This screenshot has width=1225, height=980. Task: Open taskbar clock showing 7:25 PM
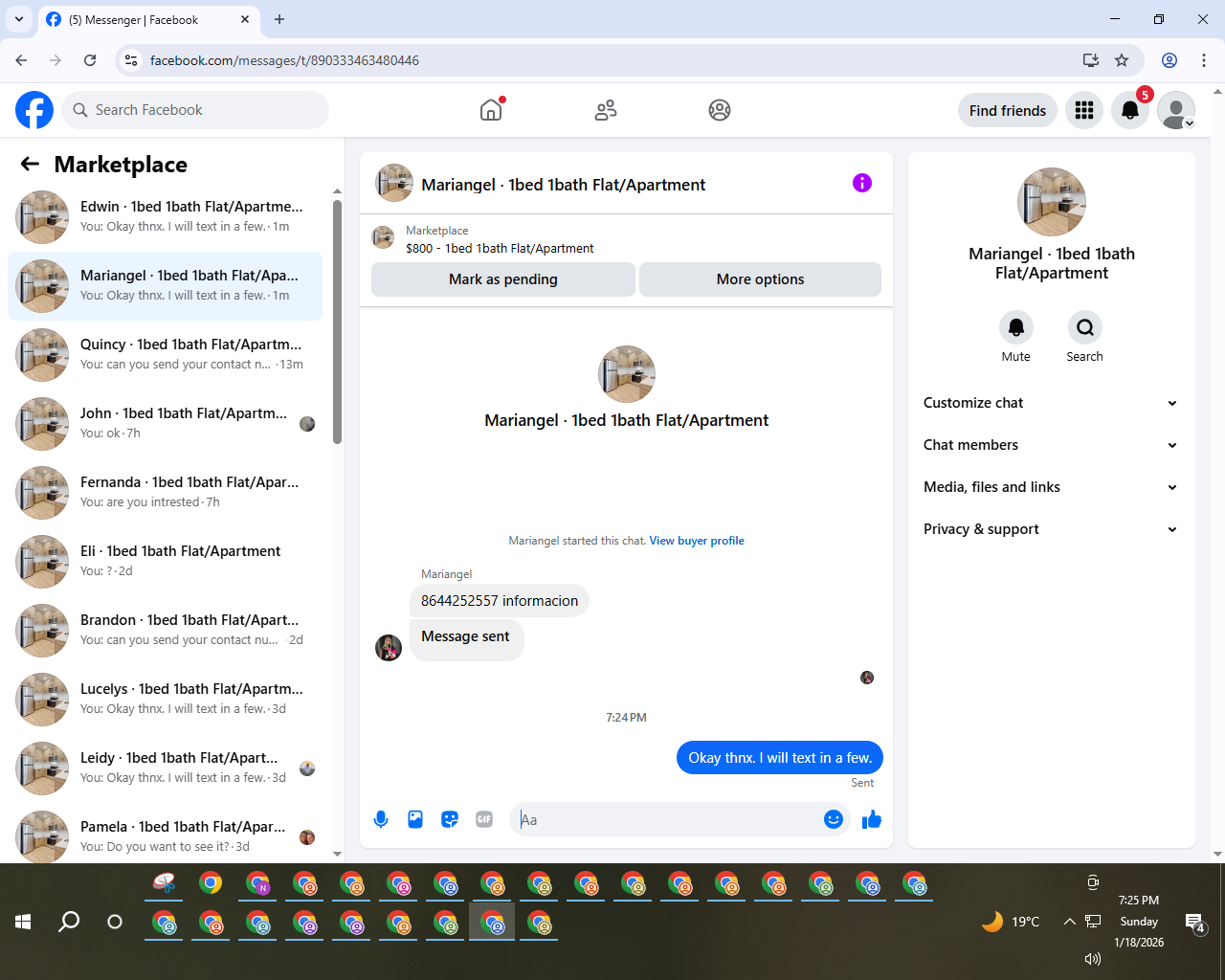click(1139, 922)
